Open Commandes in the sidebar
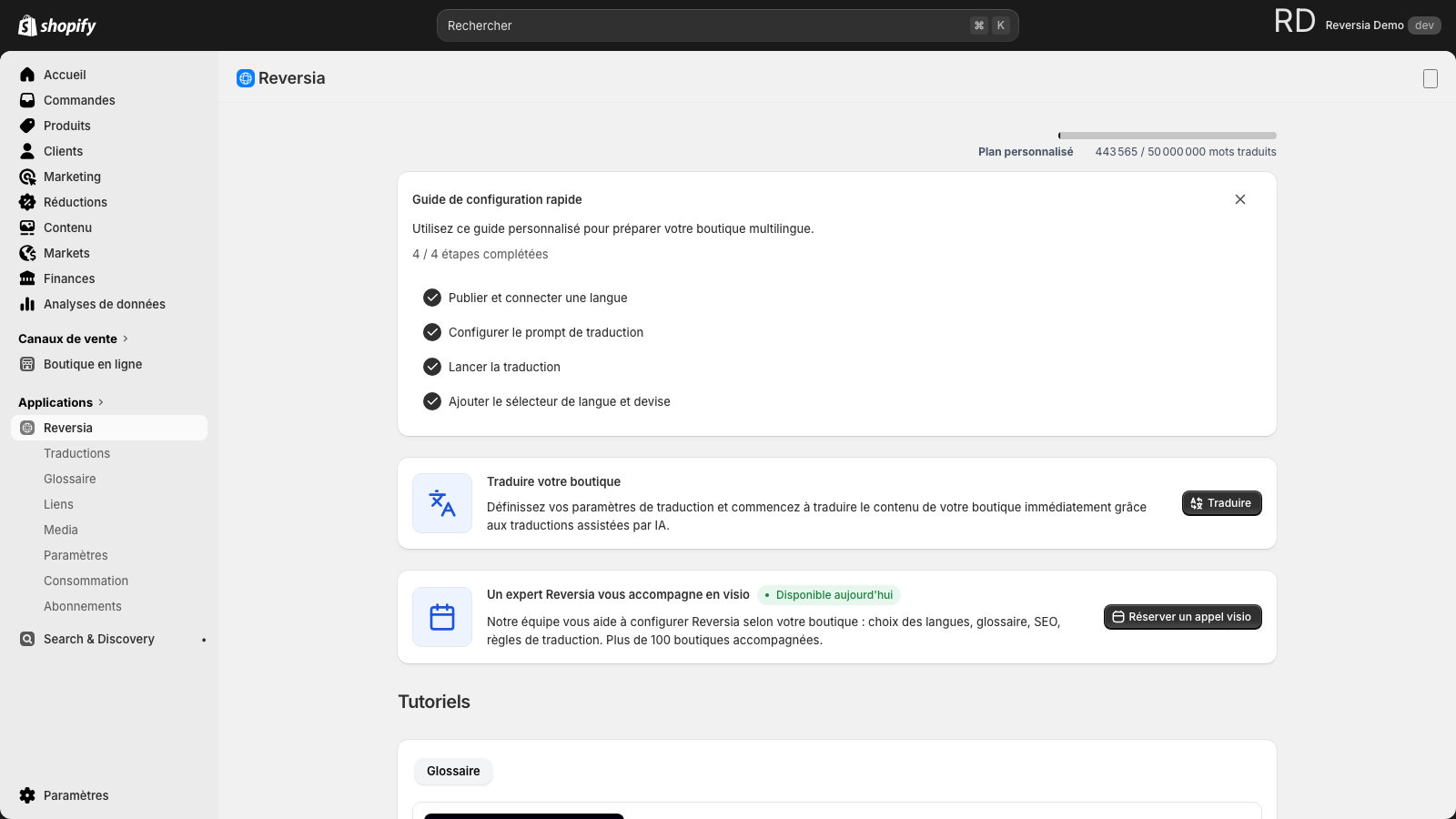Viewport: 1456px width, 819px height. 109,100
